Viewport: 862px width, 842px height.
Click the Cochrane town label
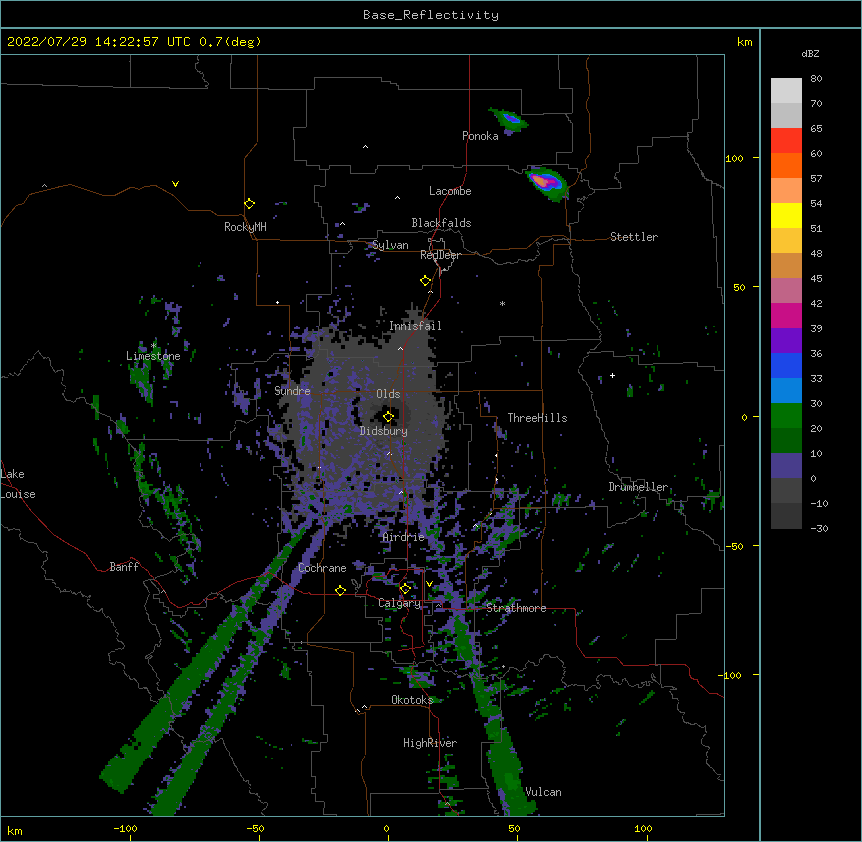(322, 568)
